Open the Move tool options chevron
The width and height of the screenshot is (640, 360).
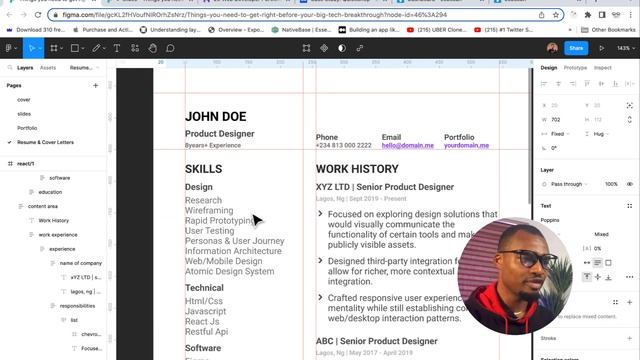[x=40, y=49]
